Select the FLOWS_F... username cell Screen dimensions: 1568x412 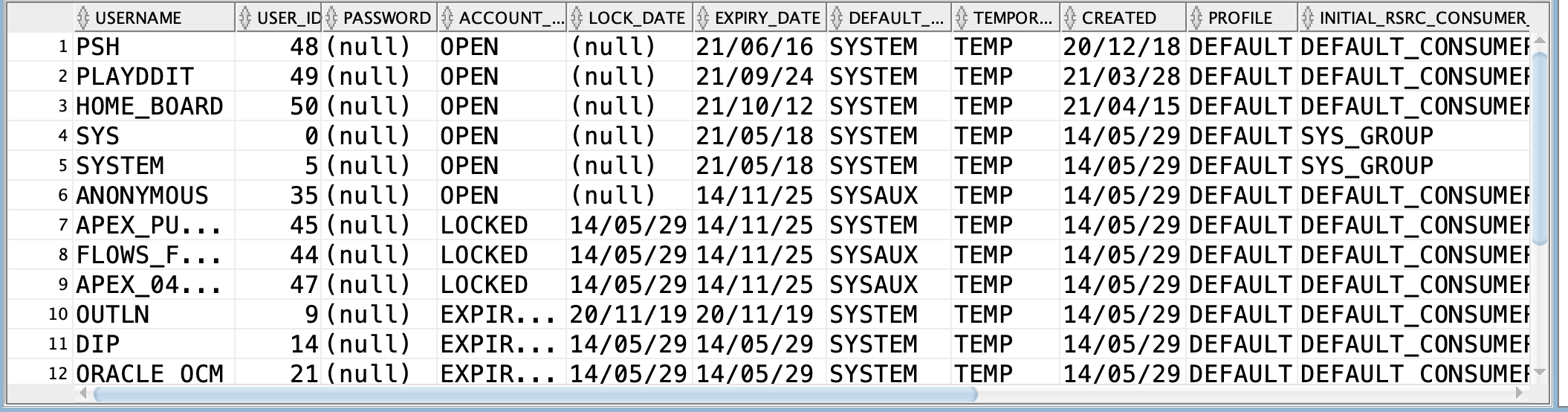pyautogui.click(x=155, y=255)
